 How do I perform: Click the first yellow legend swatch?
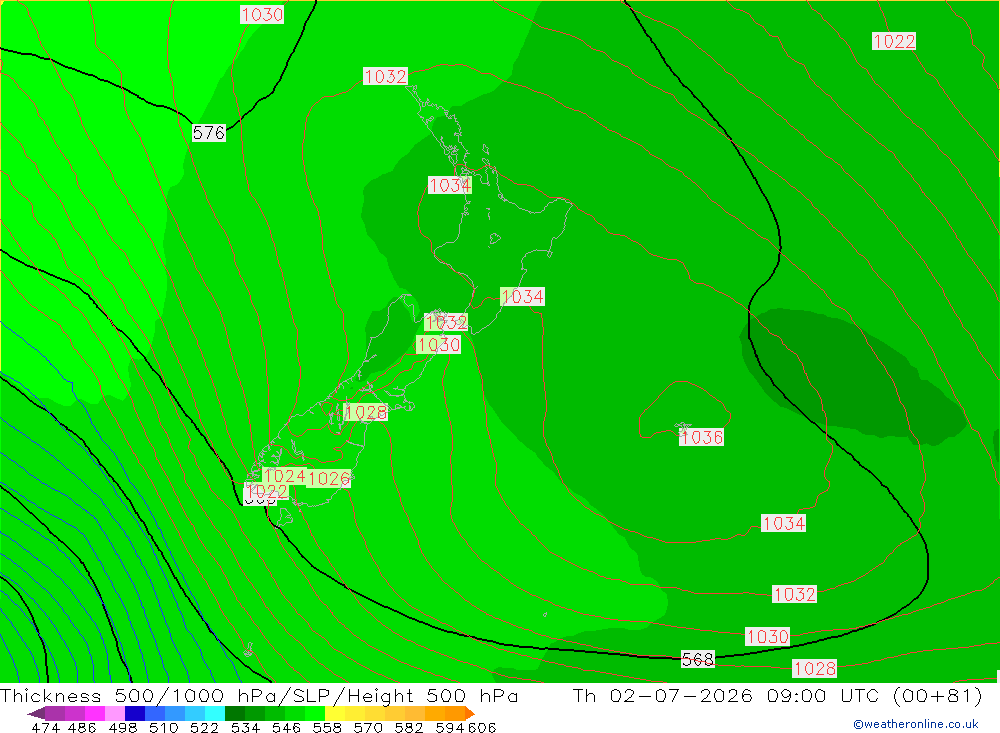tap(335, 713)
